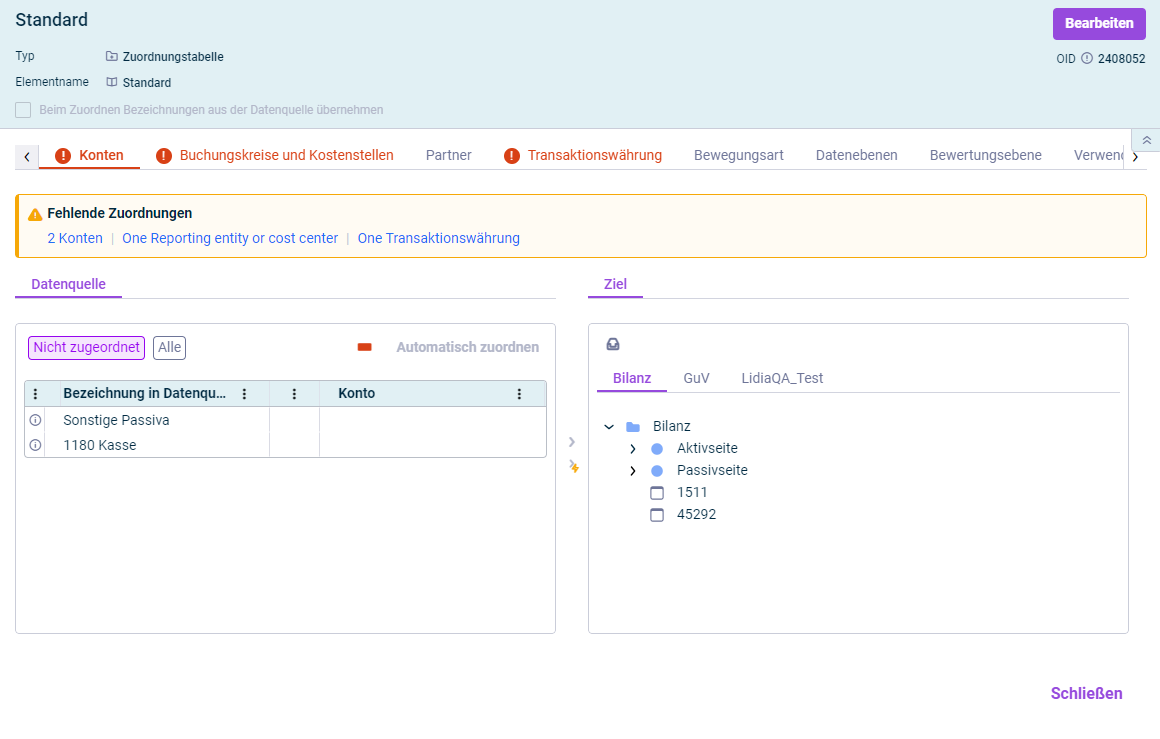Open the Transaktionswährung tab
Image resolution: width=1160 pixels, height=739 pixels.
pyautogui.click(x=594, y=155)
